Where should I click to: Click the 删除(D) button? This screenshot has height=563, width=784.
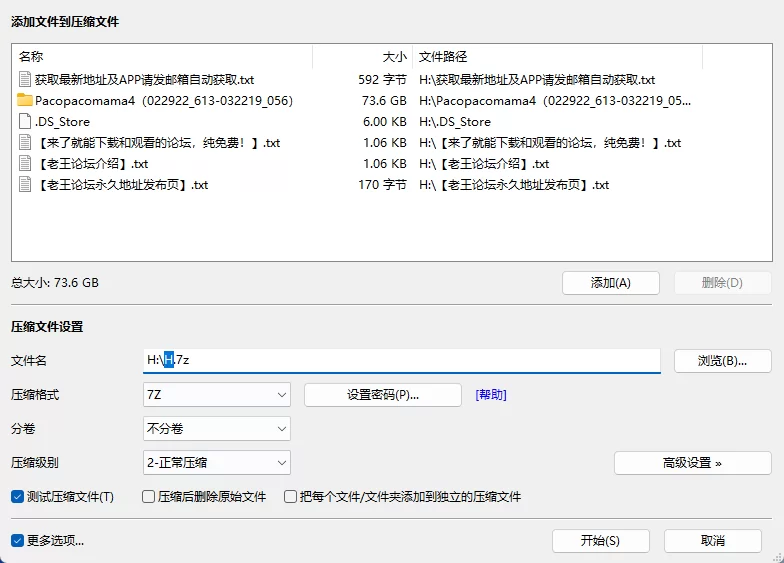[722, 283]
